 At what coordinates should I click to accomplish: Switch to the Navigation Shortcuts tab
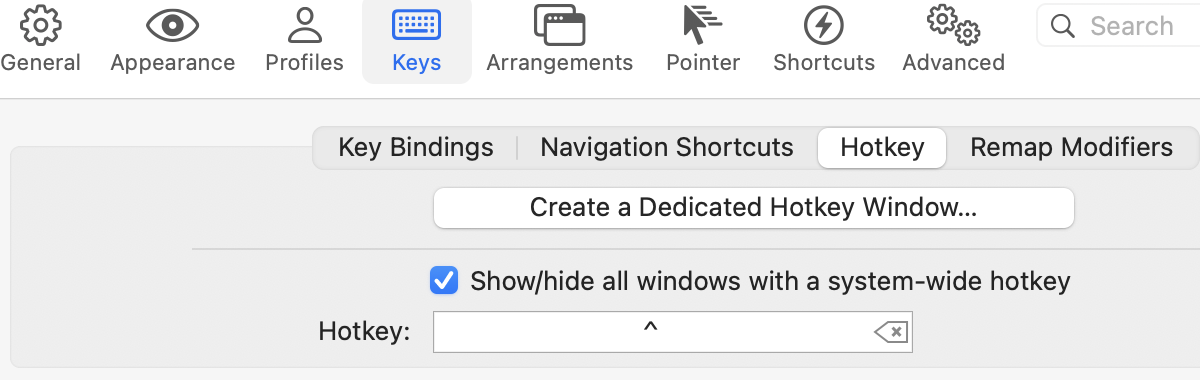(667, 148)
